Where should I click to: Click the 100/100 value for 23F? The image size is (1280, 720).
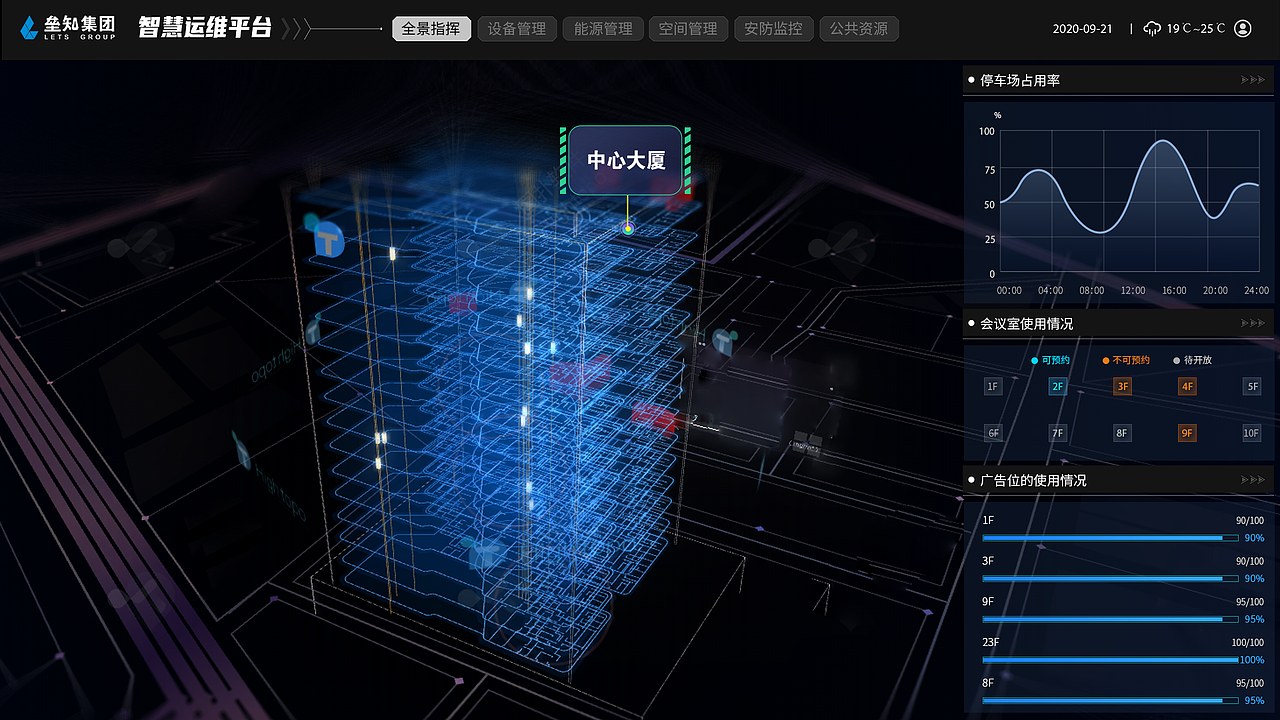click(x=1248, y=643)
